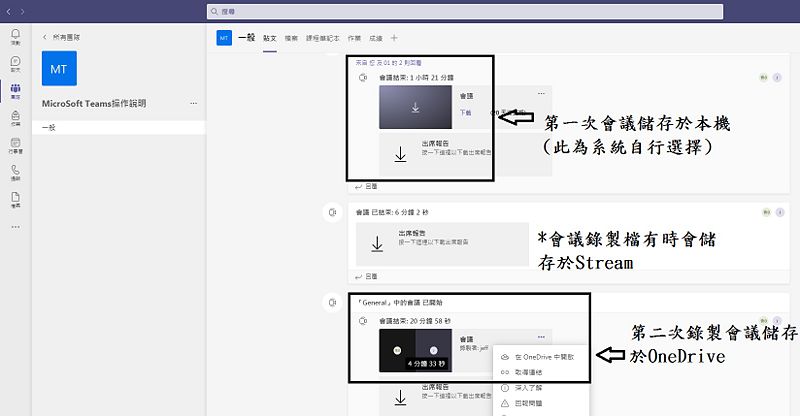Choose 回報問題 menu item
The height and width of the screenshot is (416, 800).
point(541,403)
